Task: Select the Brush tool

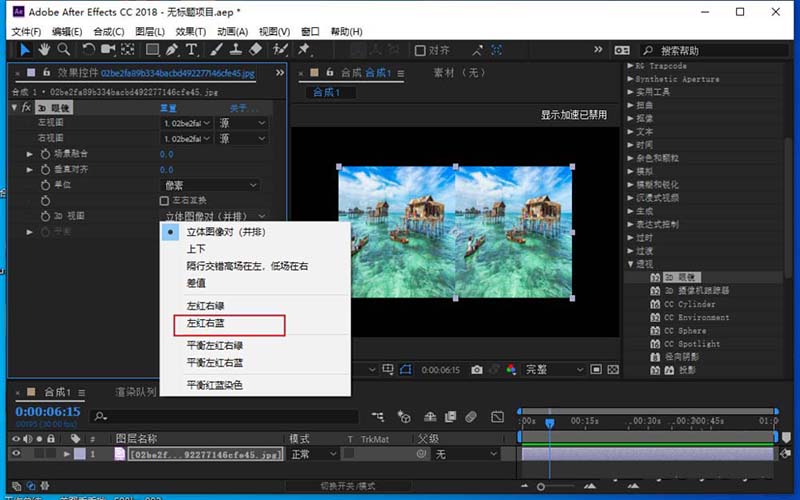Action: pos(216,49)
